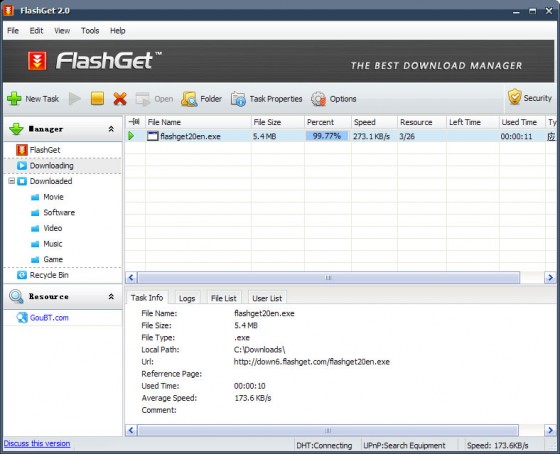The width and height of the screenshot is (560, 454).
Task: Sort by Resource column header
Action: [x=422, y=122]
